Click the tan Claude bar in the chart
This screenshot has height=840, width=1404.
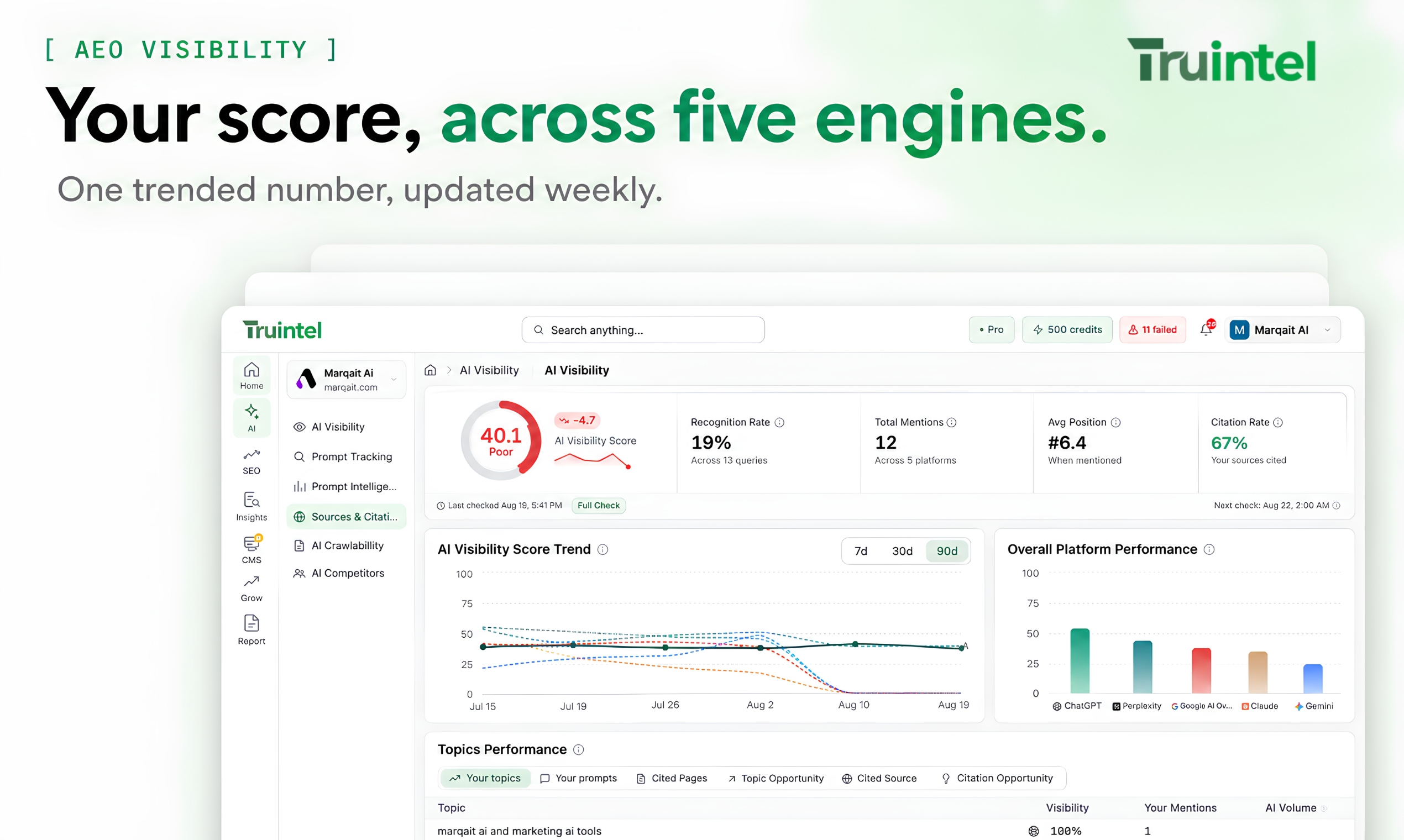1258,673
